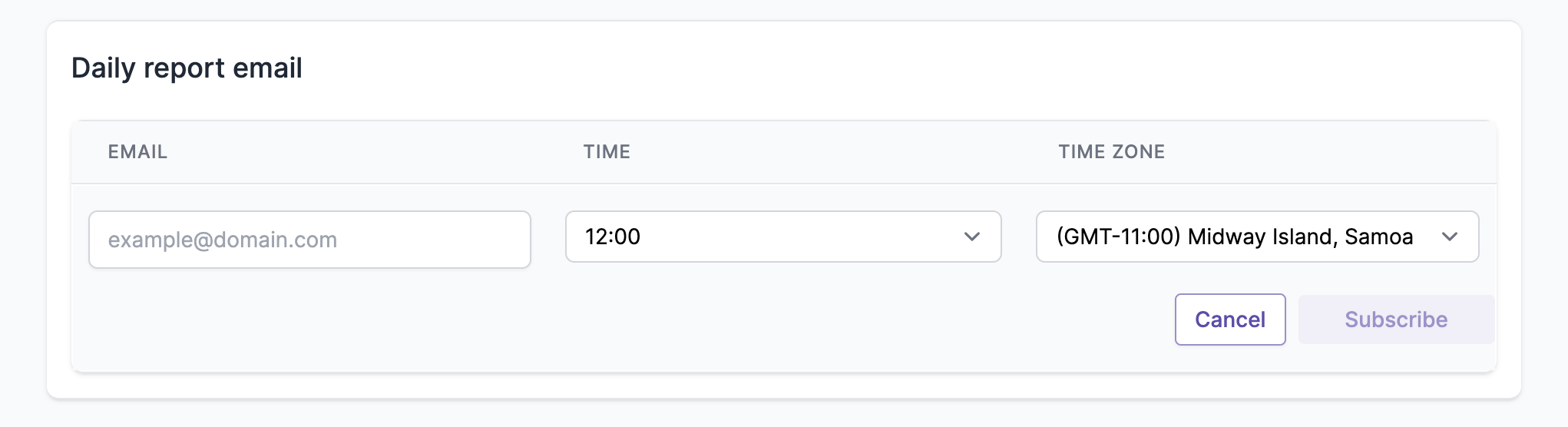Click the email placeholder text example@domain.com
The image size is (1568, 427).
pyautogui.click(x=223, y=240)
